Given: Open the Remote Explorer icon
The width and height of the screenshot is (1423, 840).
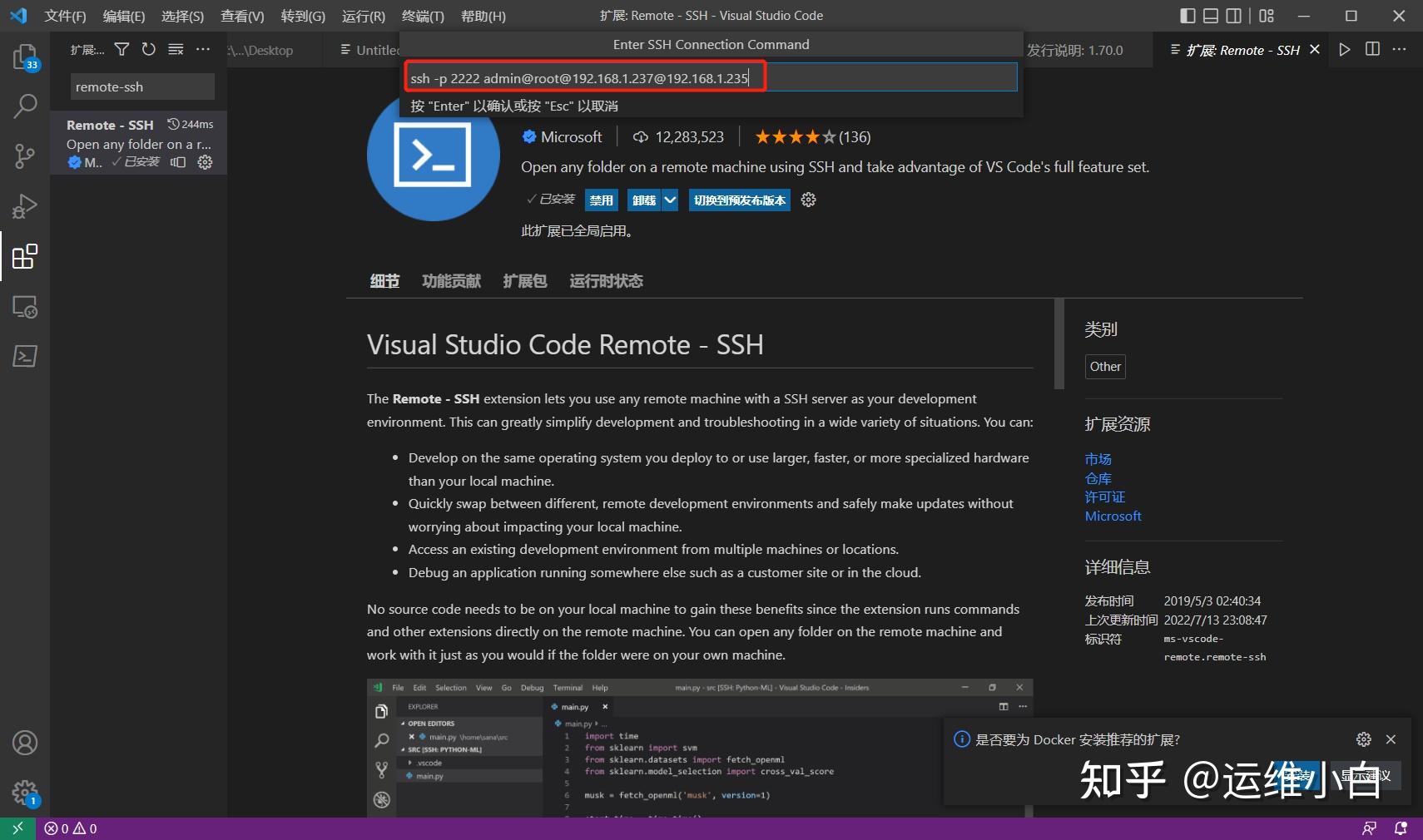Looking at the screenshot, I should pyautogui.click(x=24, y=307).
